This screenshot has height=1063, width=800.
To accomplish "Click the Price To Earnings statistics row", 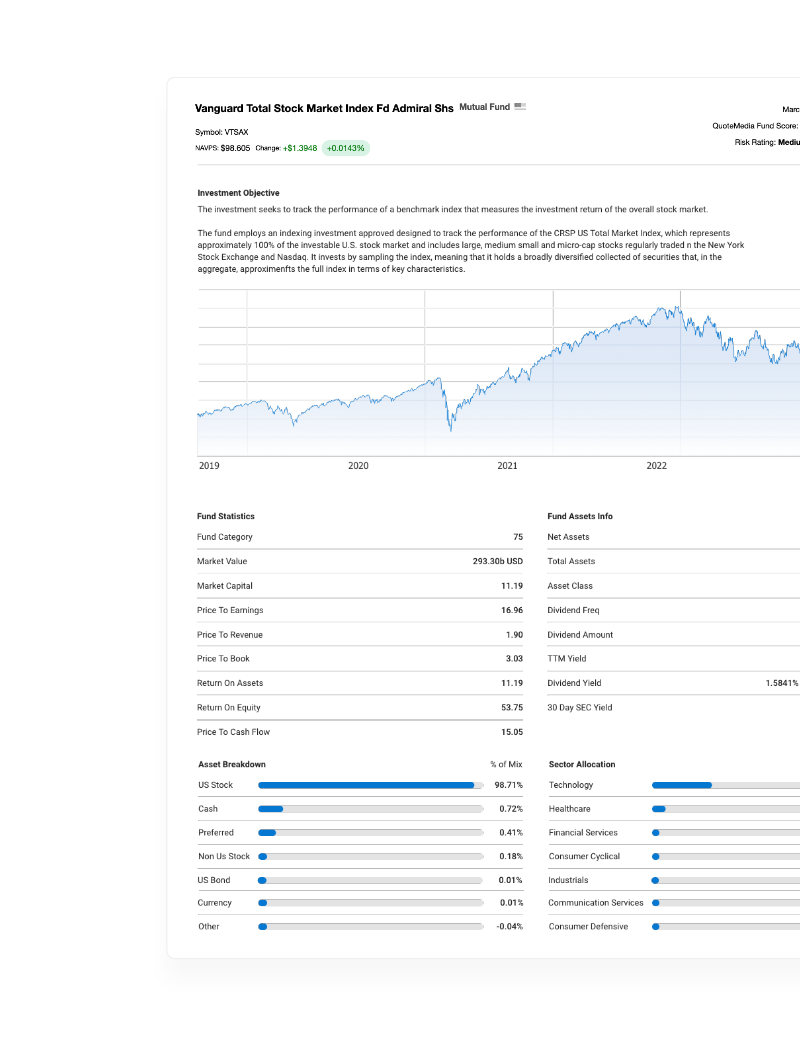I will (360, 610).
